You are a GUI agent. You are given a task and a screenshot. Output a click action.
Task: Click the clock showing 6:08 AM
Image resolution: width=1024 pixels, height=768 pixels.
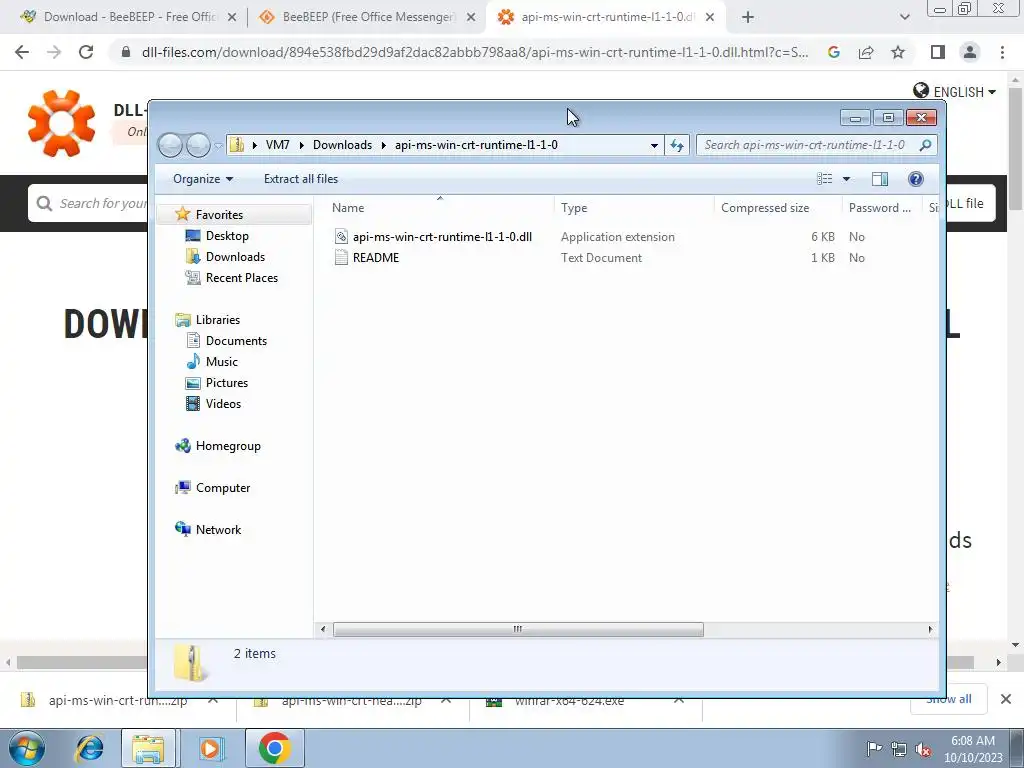point(972,741)
